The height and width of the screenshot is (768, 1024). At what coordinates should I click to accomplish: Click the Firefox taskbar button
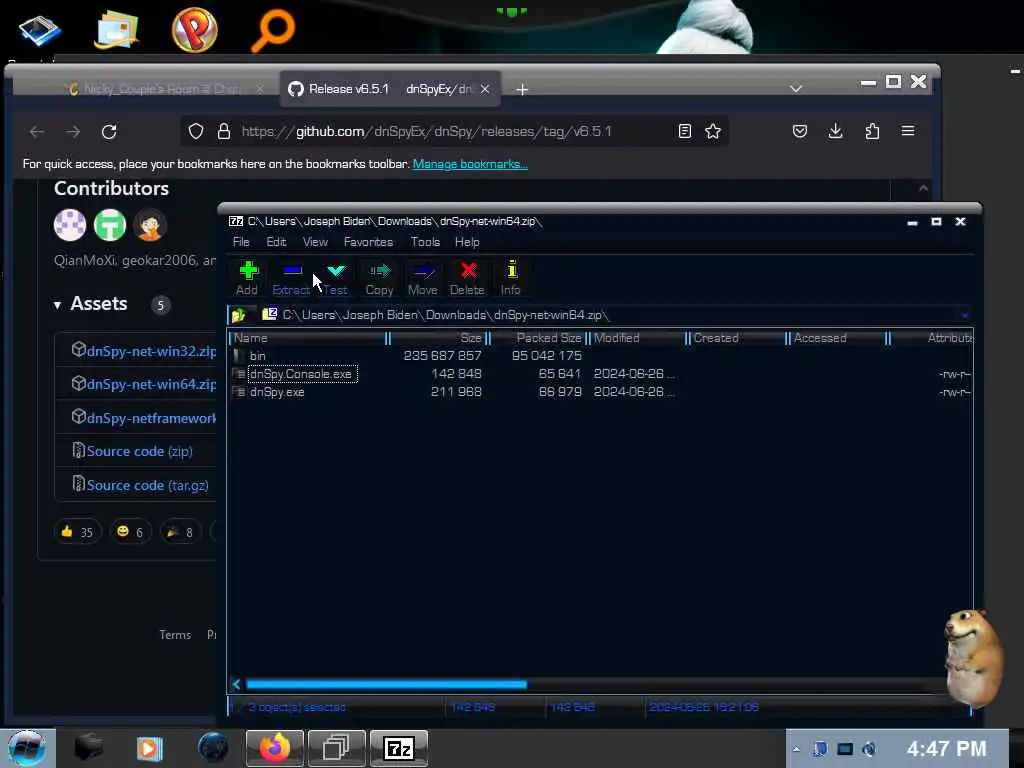pos(275,748)
